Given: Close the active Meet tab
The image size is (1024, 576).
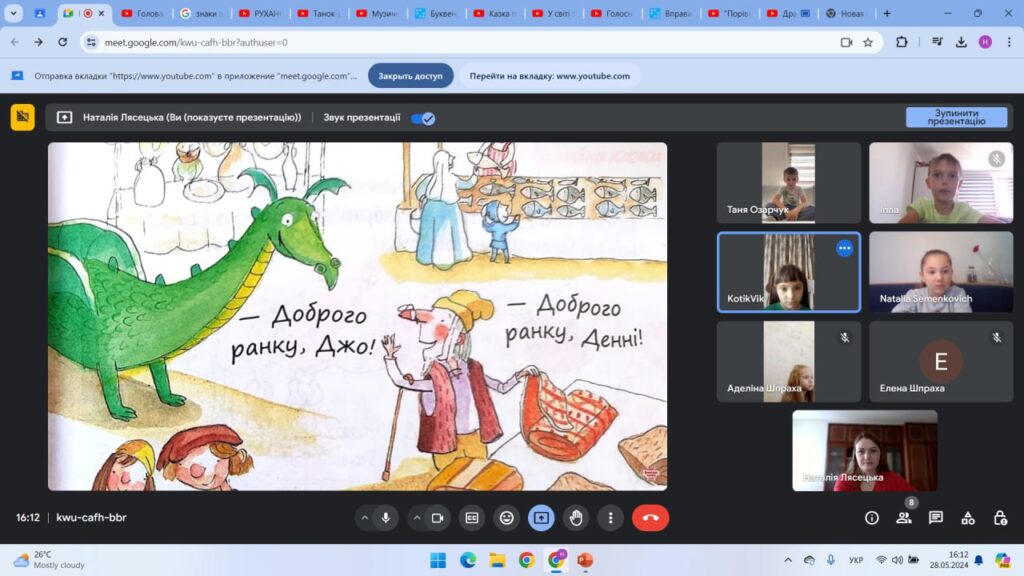Looking at the screenshot, I should pos(101,13).
